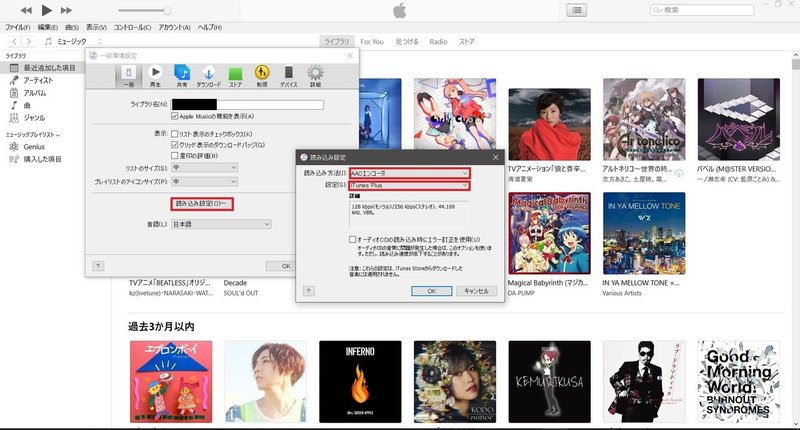Open the Magical Babyrinth album cover
The width and height of the screenshot is (800, 430).
pos(549,233)
